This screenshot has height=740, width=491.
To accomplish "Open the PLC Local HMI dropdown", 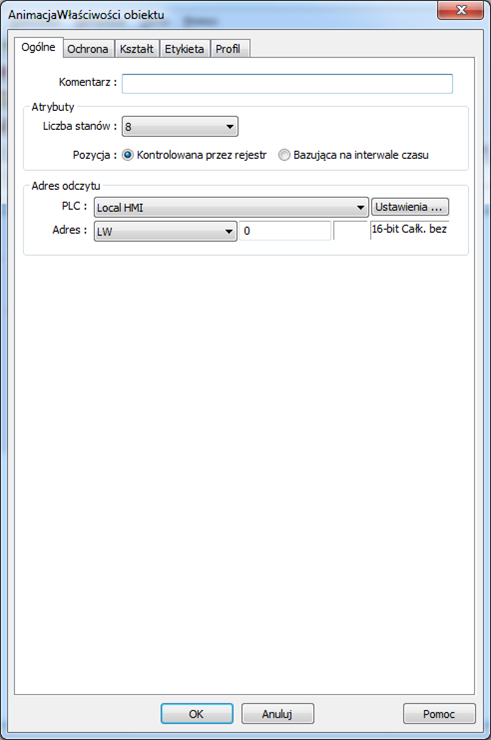I will click(x=231, y=207).
